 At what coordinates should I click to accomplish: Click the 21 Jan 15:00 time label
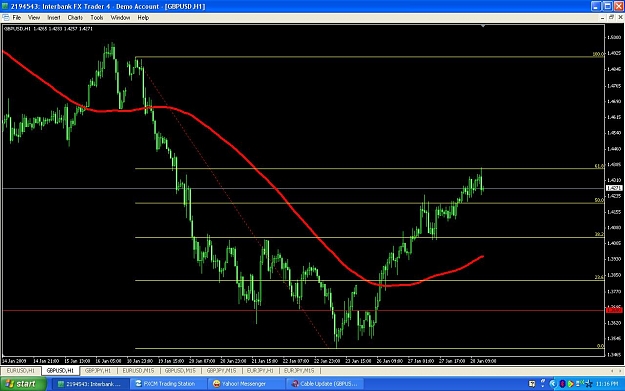point(265,361)
